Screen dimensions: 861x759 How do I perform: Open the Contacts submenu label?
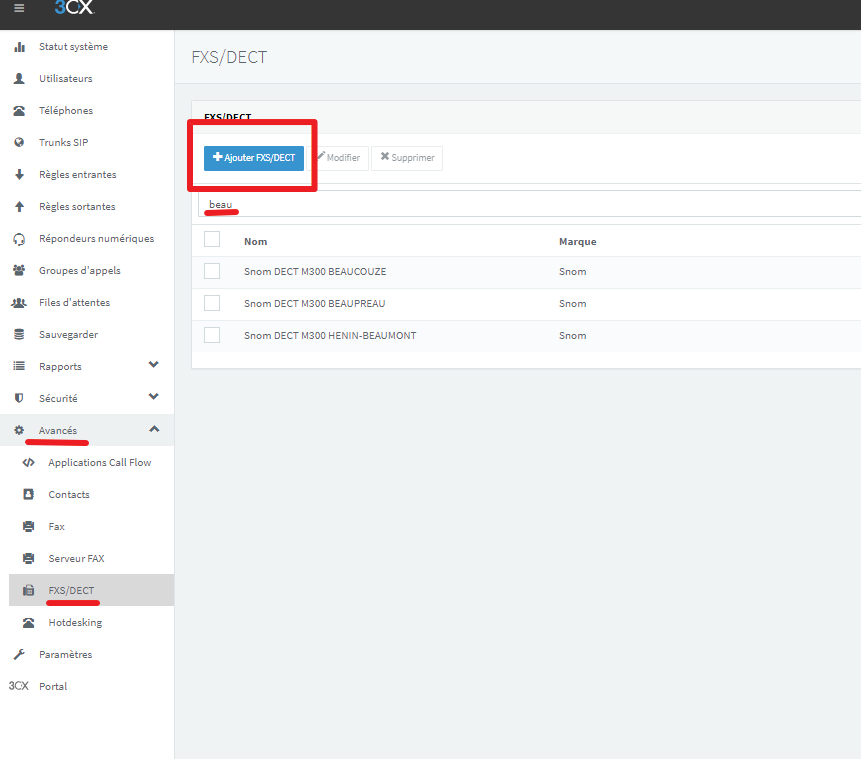69,494
